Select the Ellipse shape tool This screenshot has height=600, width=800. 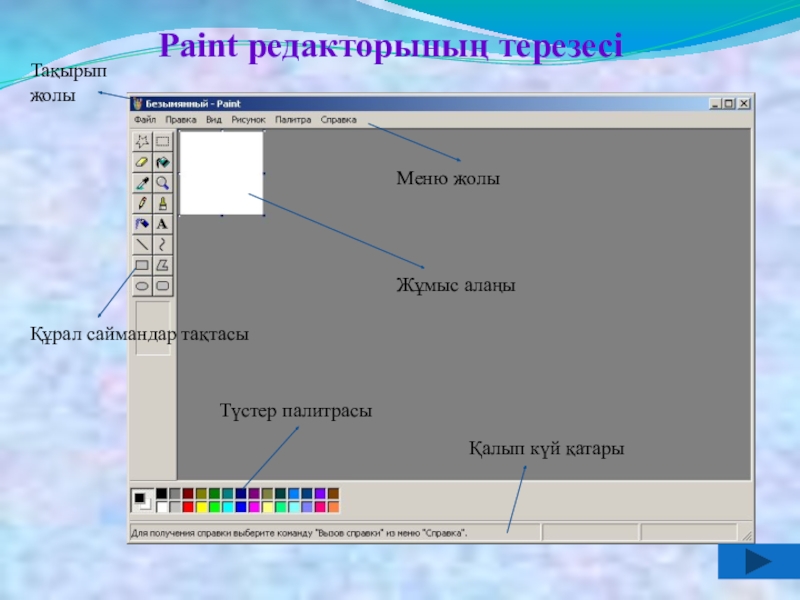coord(142,286)
